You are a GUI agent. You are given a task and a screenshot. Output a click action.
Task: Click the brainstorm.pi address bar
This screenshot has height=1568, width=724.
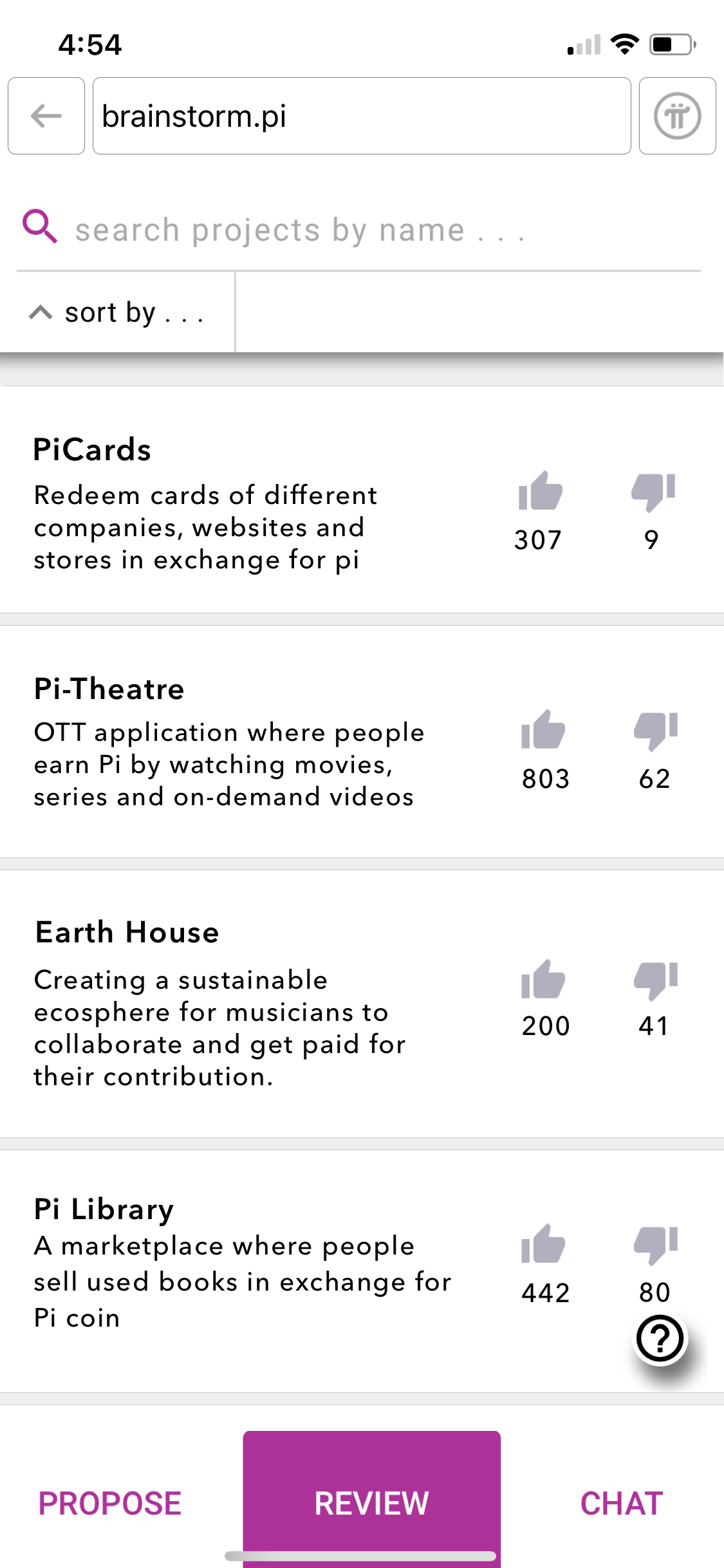click(362, 116)
